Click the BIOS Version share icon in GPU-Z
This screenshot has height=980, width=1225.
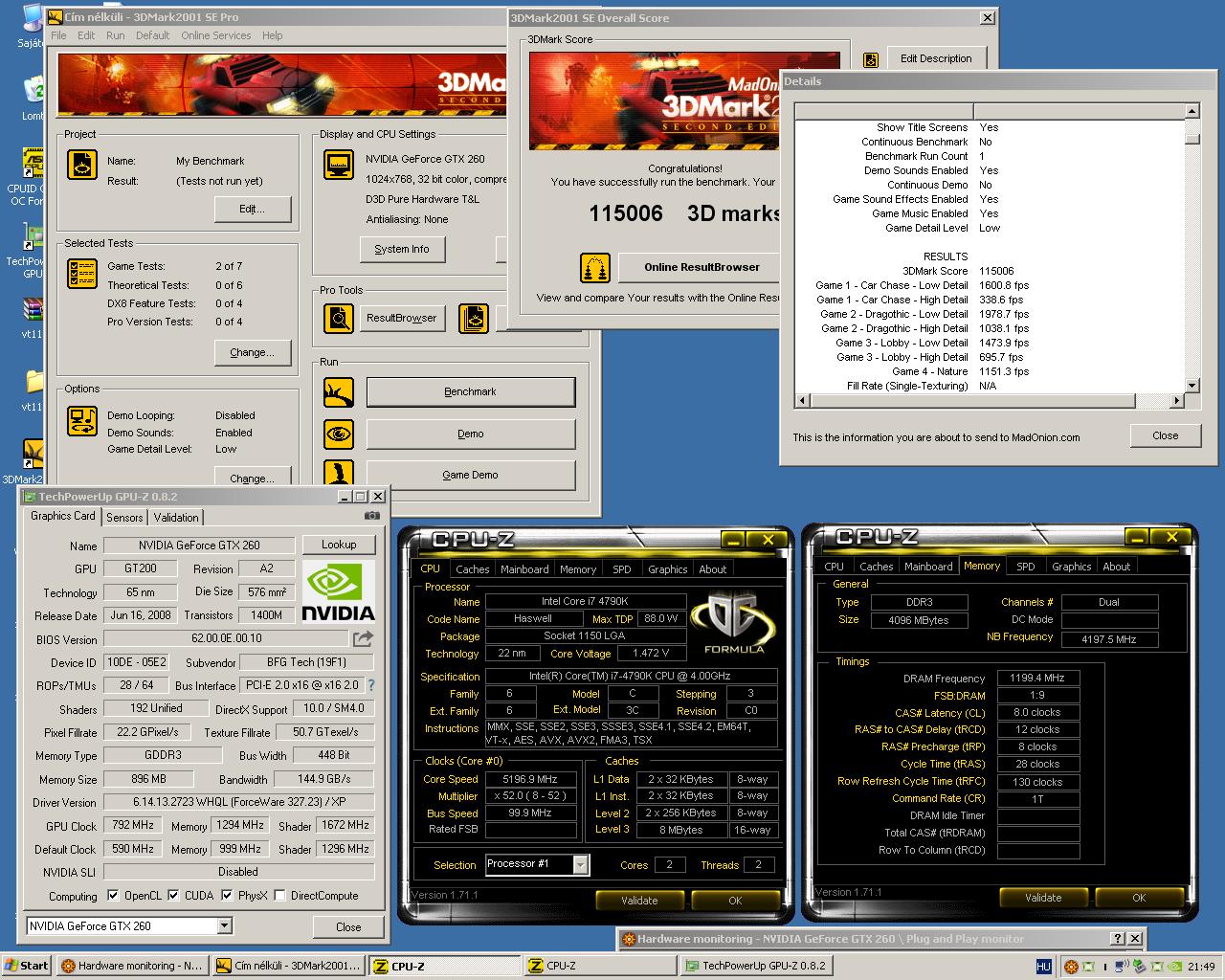point(363,638)
